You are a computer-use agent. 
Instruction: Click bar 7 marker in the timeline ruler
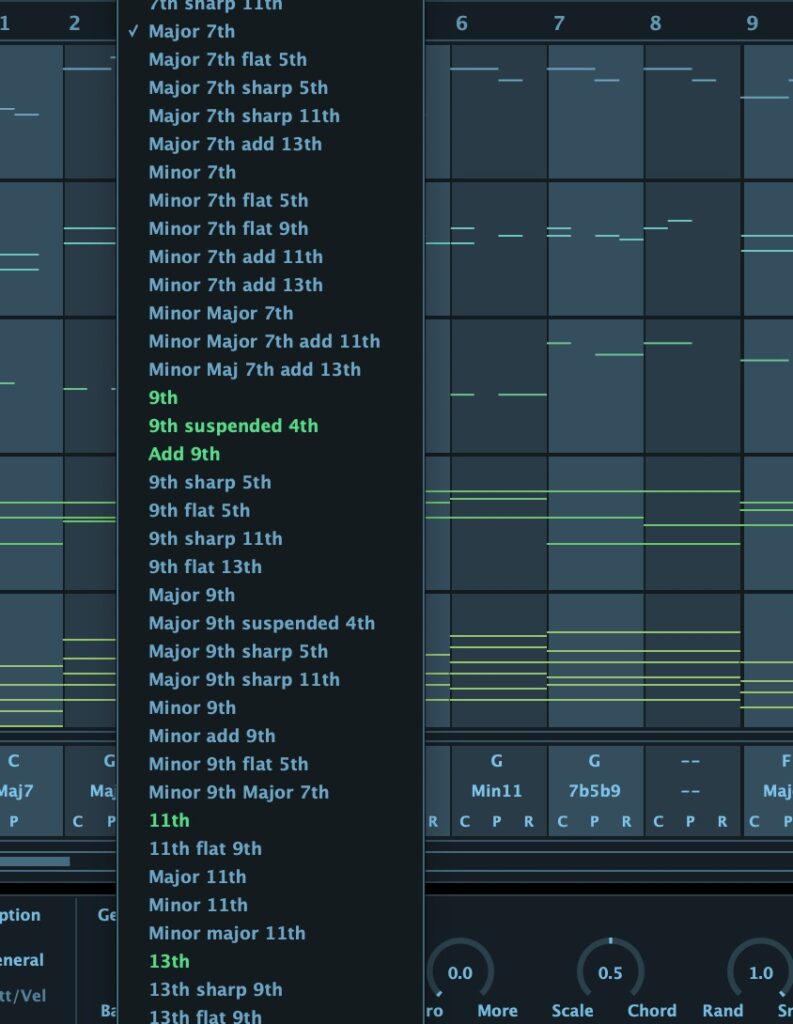coord(558,23)
